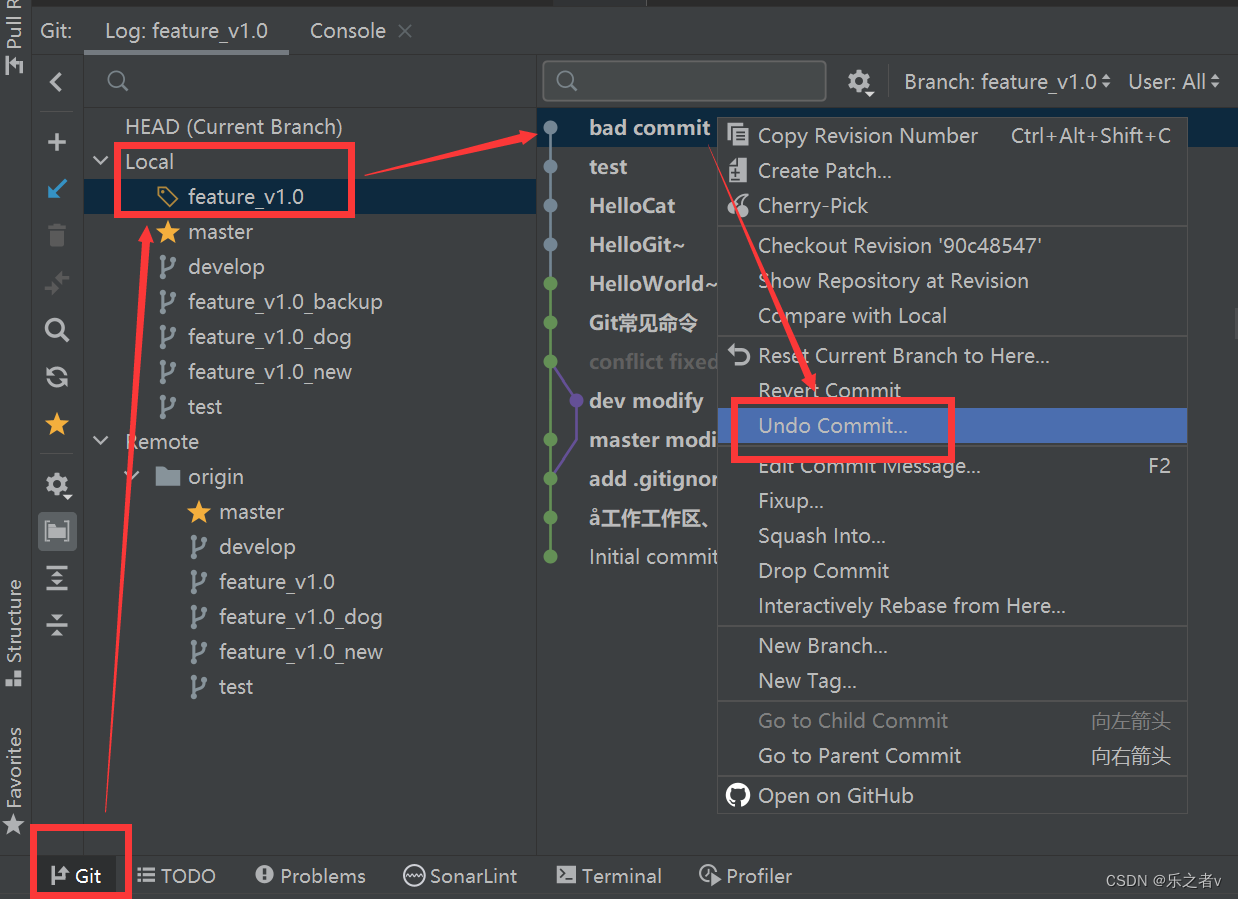This screenshot has width=1238, height=899.
Task: Open the TODO tool window
Action: 176,876
